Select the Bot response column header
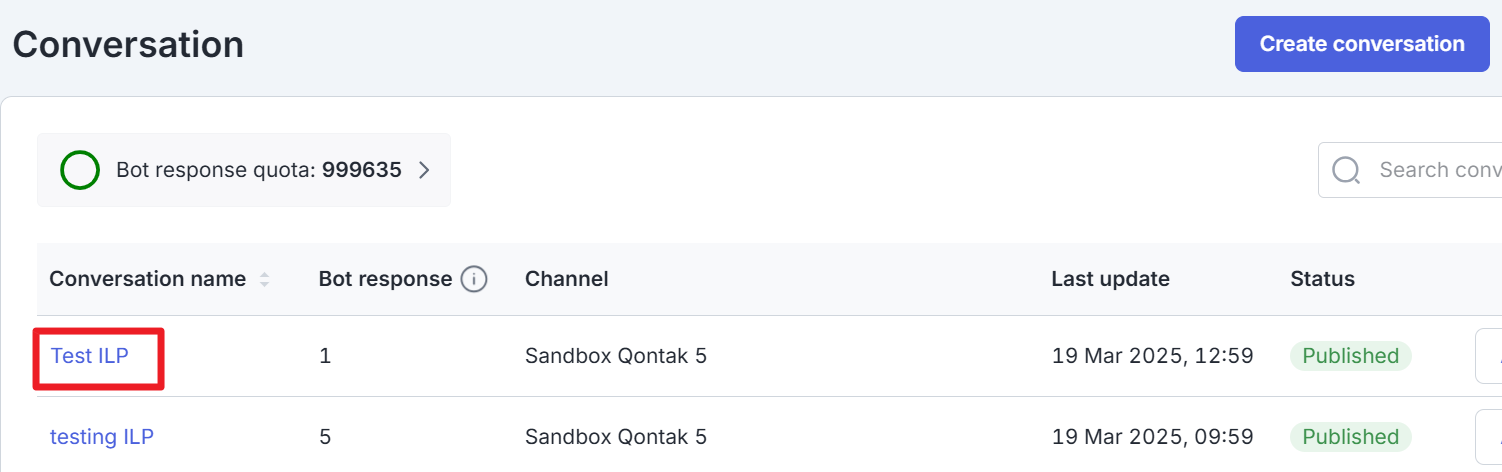Image resolution: width=1502 pixels, height=472 pixels. (385, 279)
